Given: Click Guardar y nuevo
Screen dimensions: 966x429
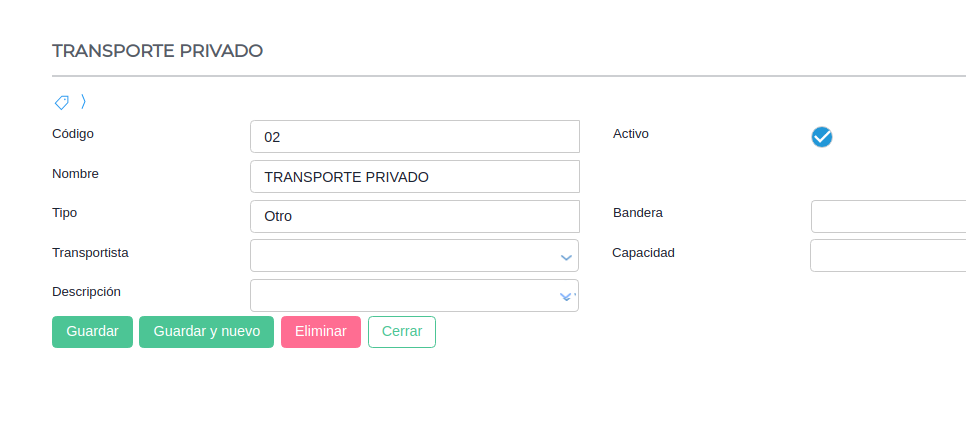Looking at the screenshot, I should (206, 332).
